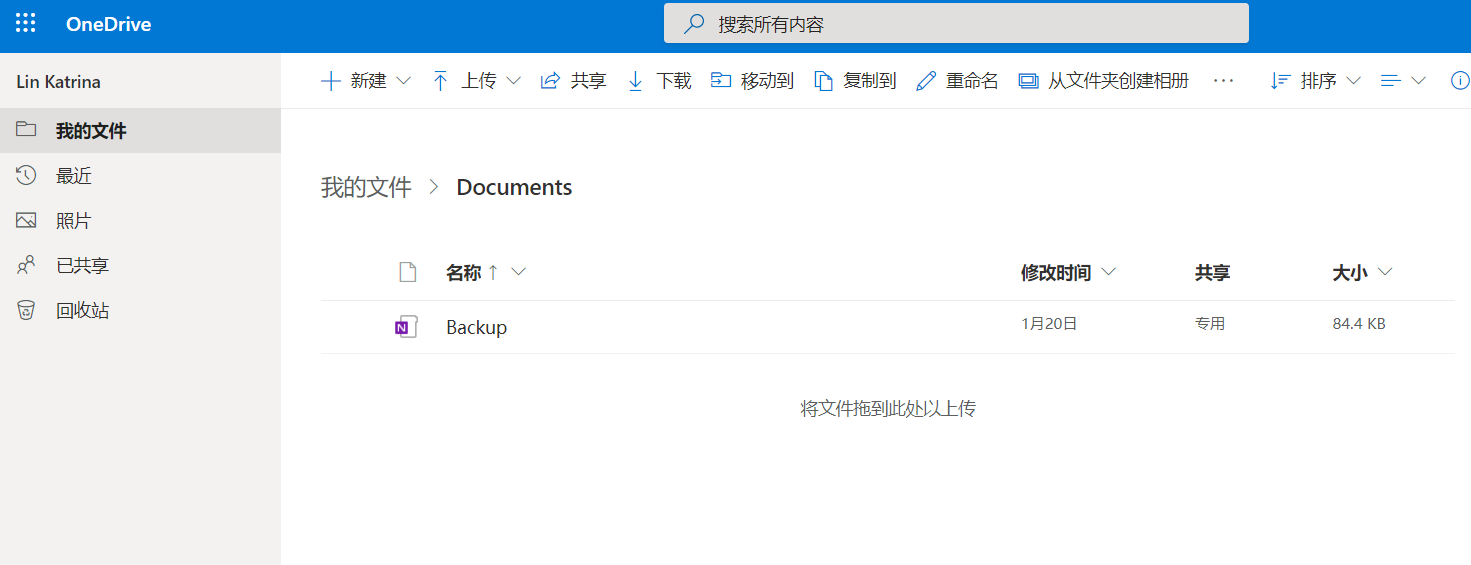Click the create album icon
The width and height of the screenshot is (1471, 565).
[x=1029, y=81]
